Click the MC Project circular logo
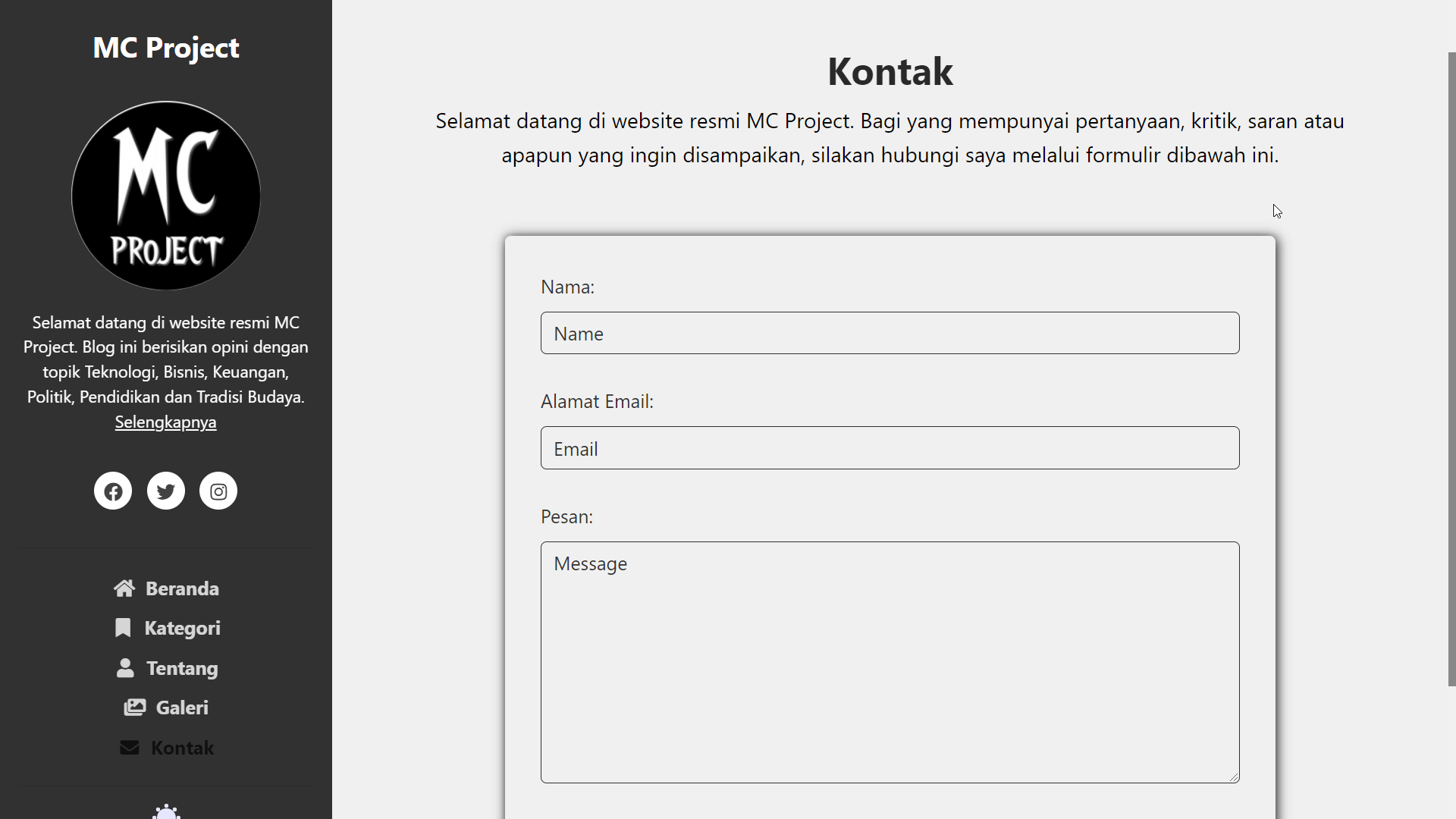 coord(165,195)
